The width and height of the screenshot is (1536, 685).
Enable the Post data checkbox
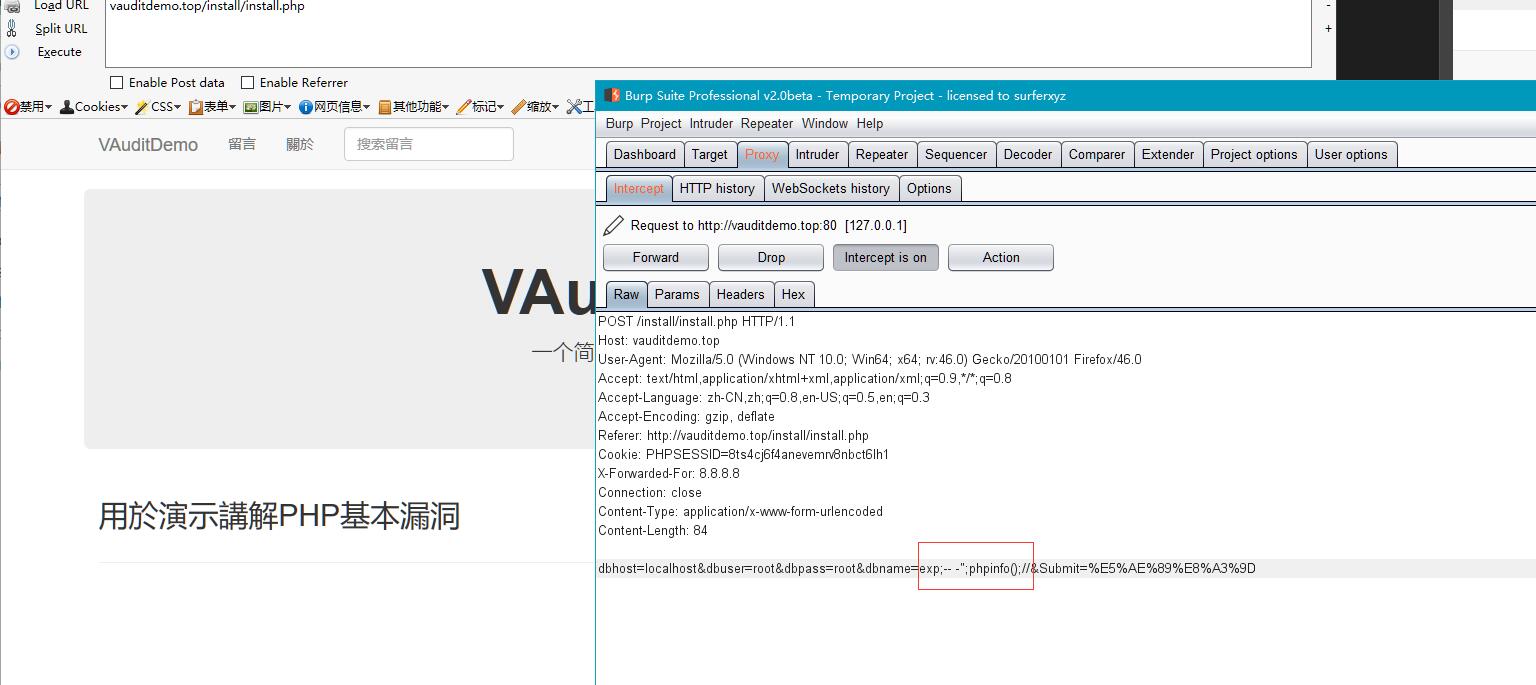[117, 83]
